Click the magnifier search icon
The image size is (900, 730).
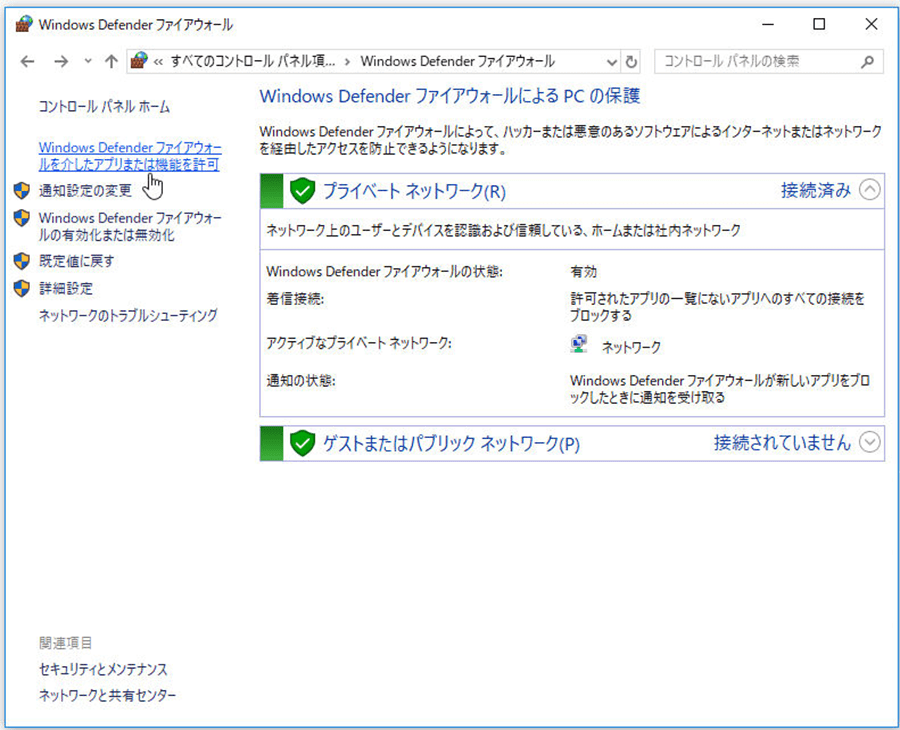(x=868, y=61)
